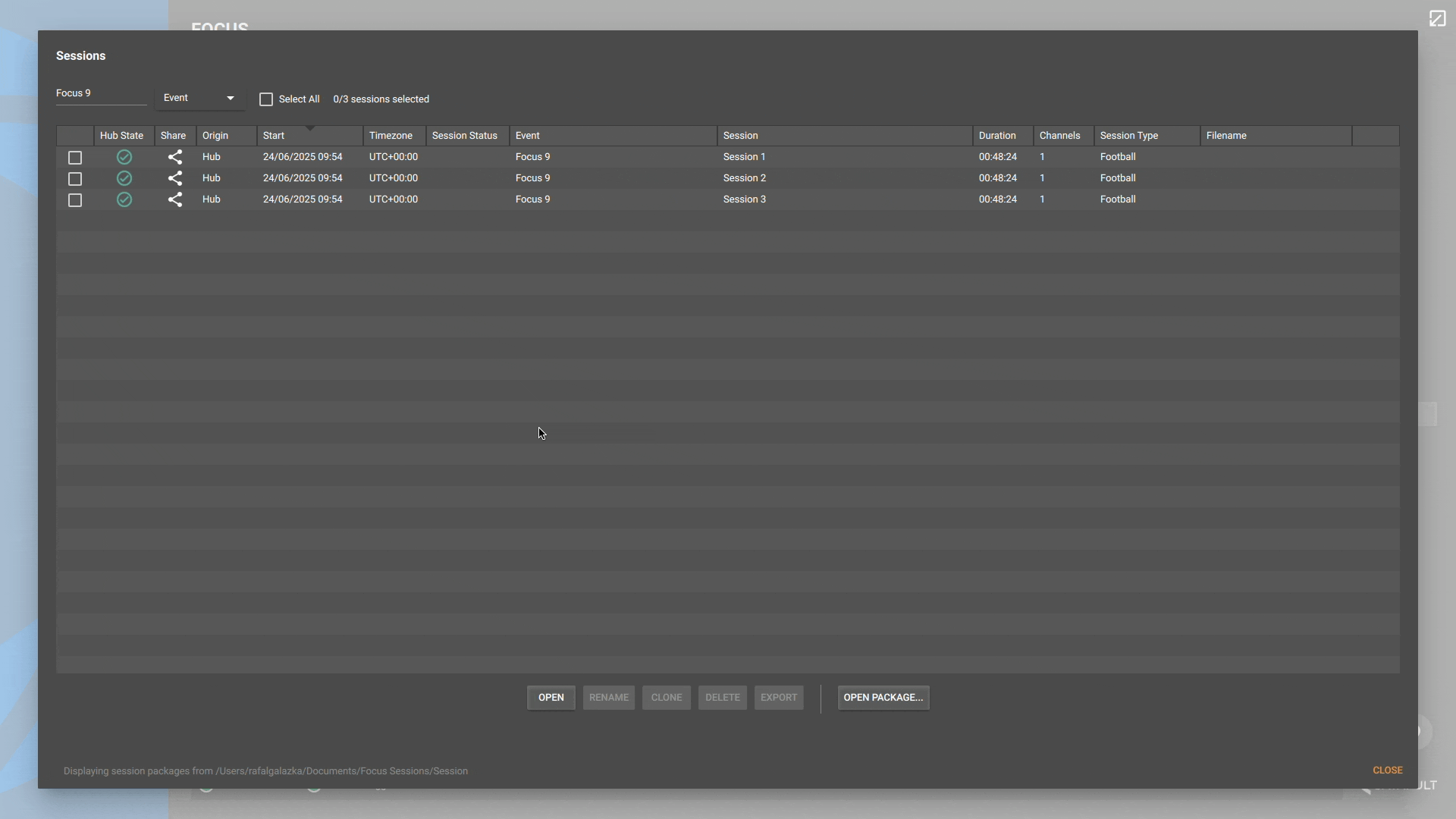Click the CLONE button

click(x=667, y=698)
